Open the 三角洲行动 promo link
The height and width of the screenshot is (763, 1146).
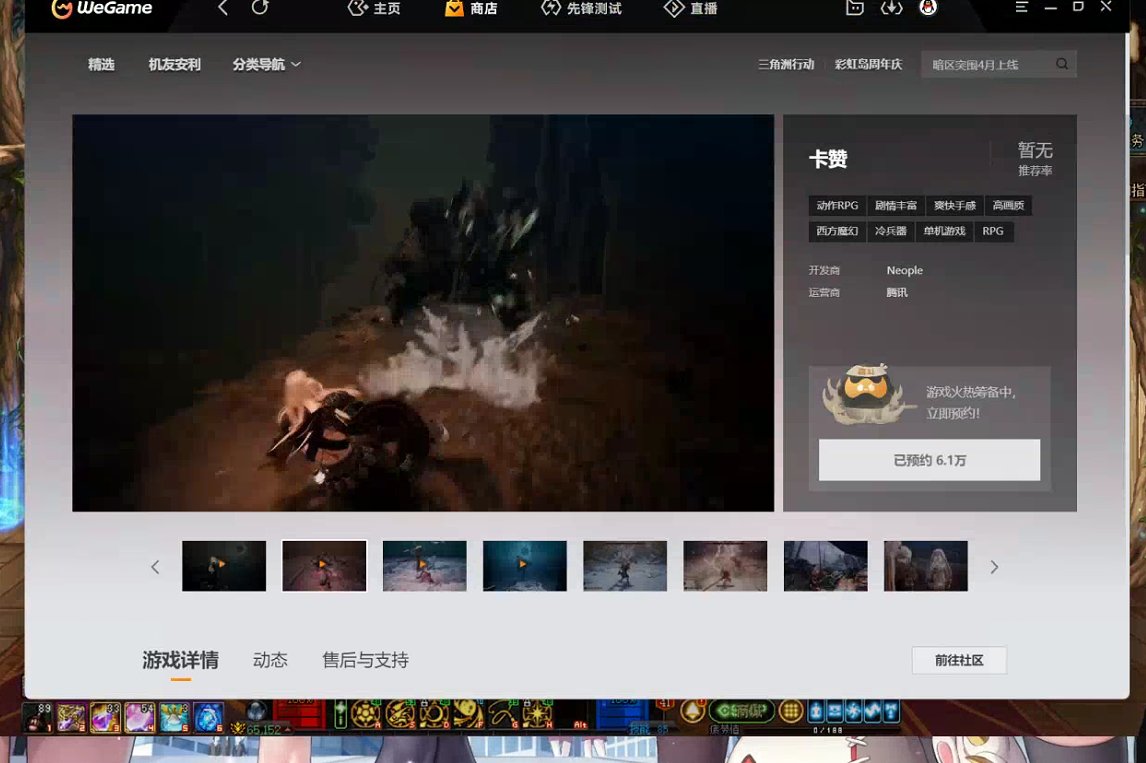click(x=786, y=64)
